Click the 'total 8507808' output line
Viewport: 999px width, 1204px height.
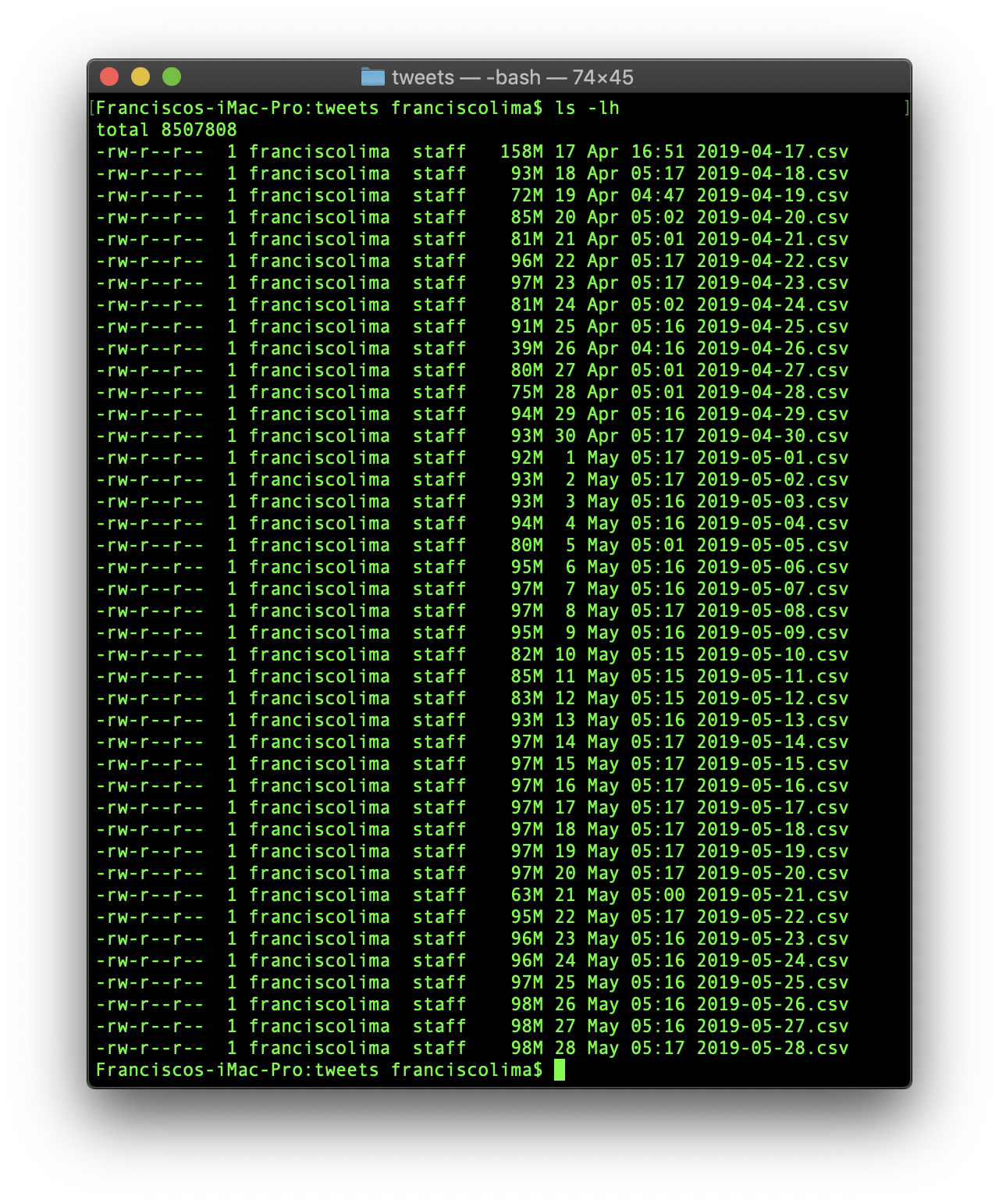(x=166, y=130)
